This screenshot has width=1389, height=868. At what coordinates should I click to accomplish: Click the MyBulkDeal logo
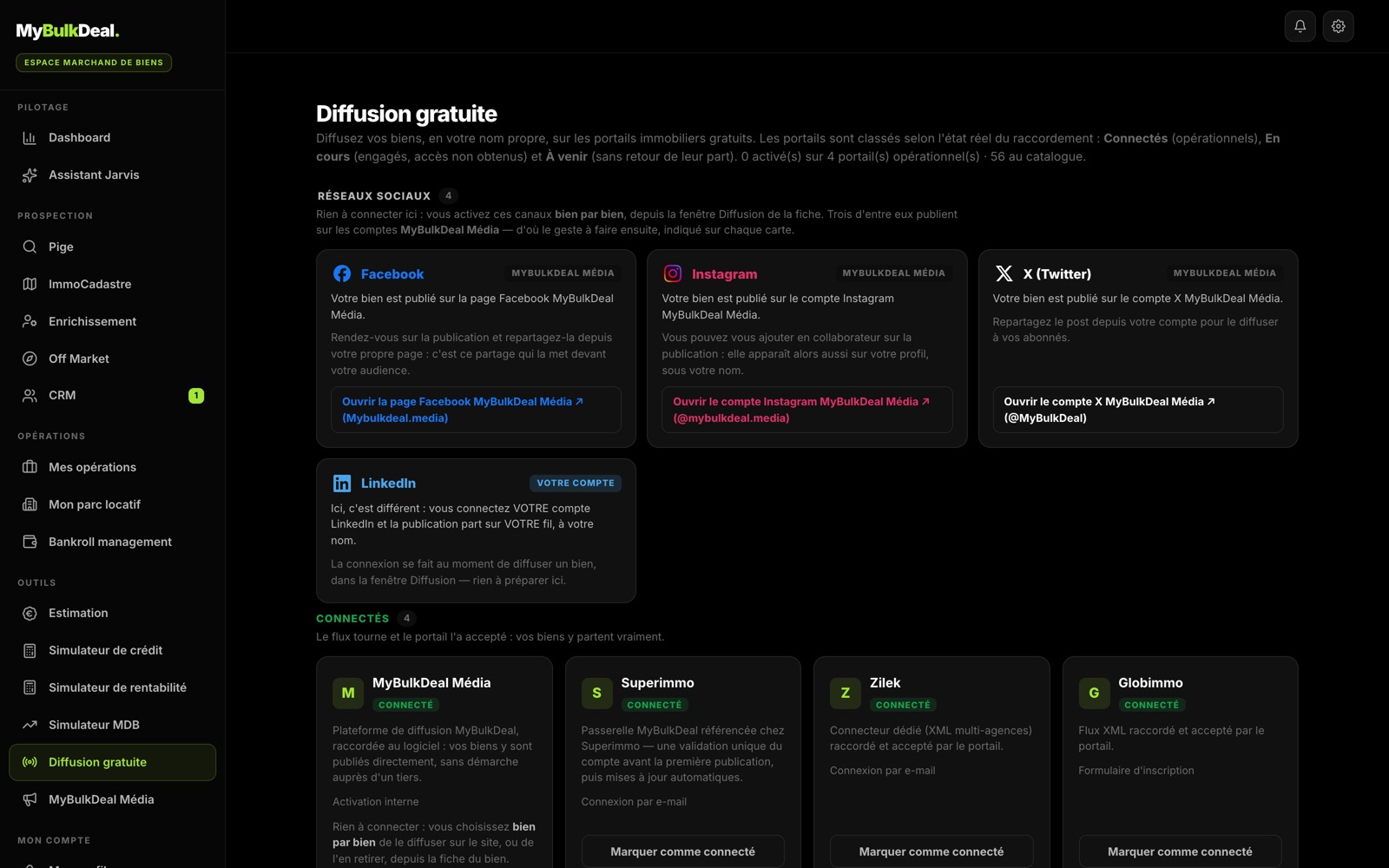pos(68,30)
